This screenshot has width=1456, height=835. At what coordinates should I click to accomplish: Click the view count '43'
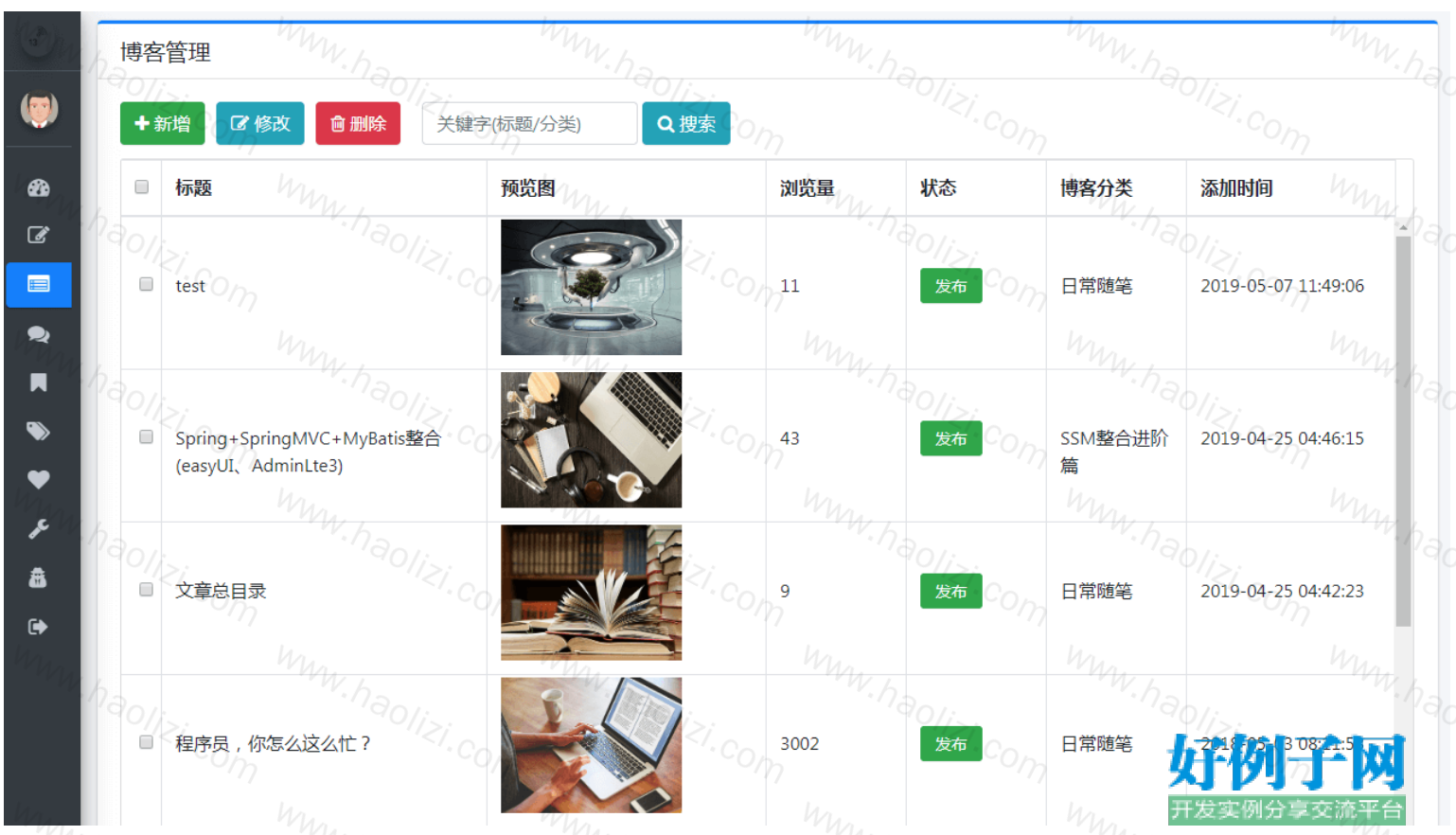pos(790,438)
